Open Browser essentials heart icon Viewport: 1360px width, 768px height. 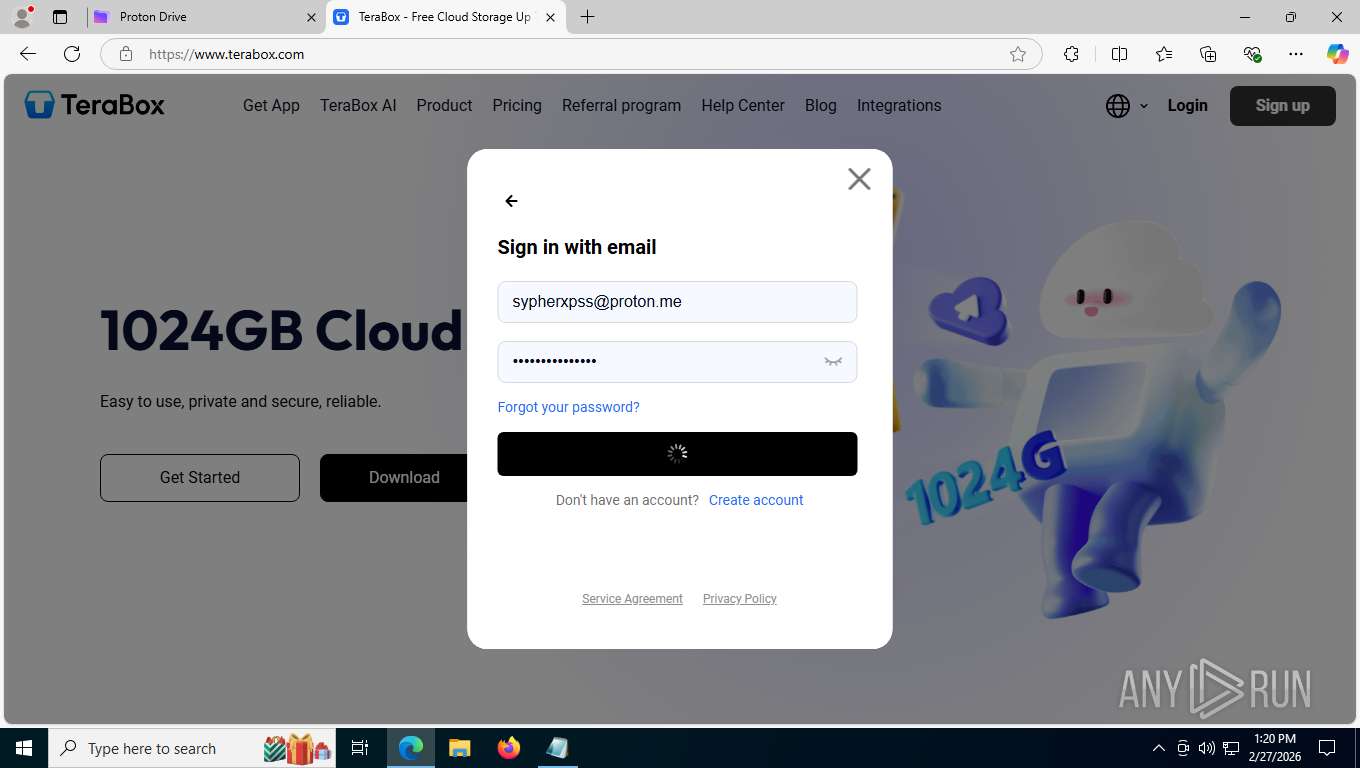1252,54
